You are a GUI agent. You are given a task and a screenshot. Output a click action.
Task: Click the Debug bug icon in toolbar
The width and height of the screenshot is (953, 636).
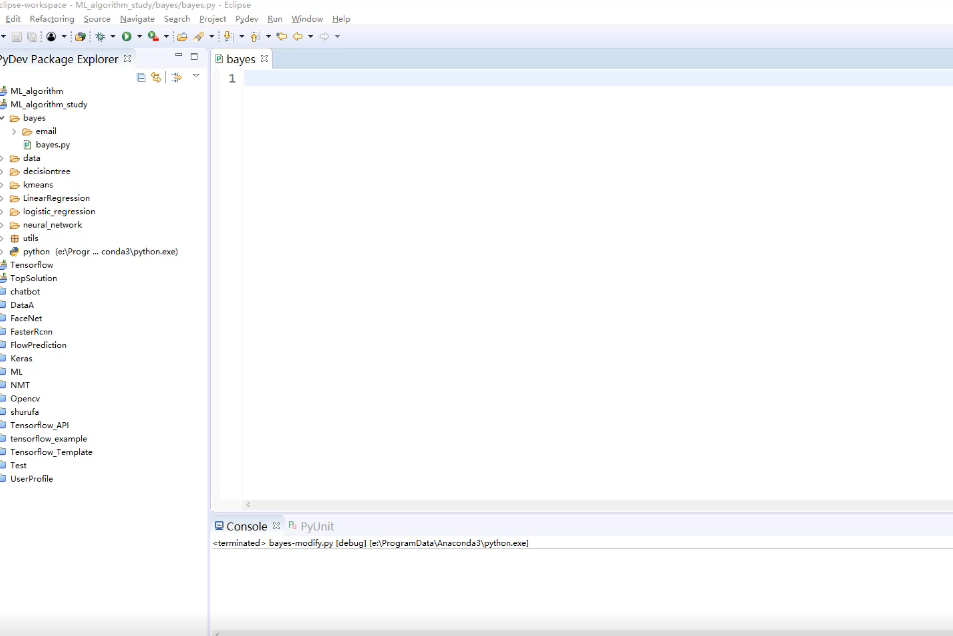[100, 37]
